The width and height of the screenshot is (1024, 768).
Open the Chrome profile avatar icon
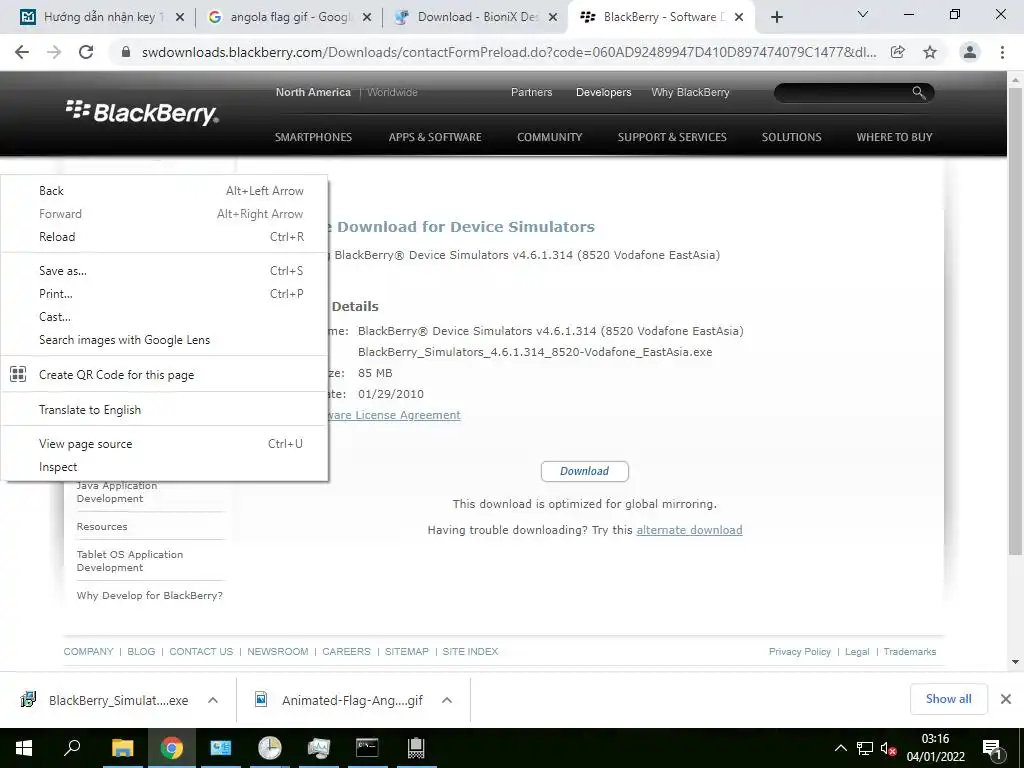click(x=970, y=52)
